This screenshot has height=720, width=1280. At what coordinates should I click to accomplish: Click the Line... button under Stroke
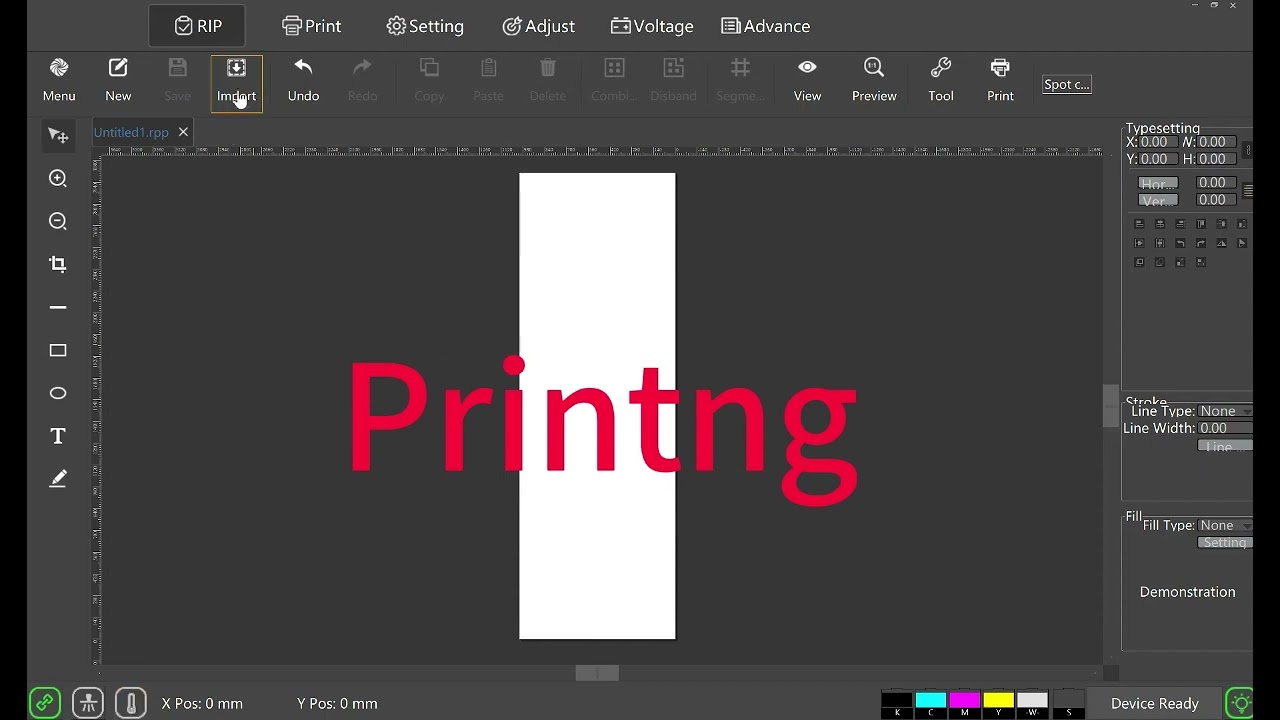pos(1225,446)
